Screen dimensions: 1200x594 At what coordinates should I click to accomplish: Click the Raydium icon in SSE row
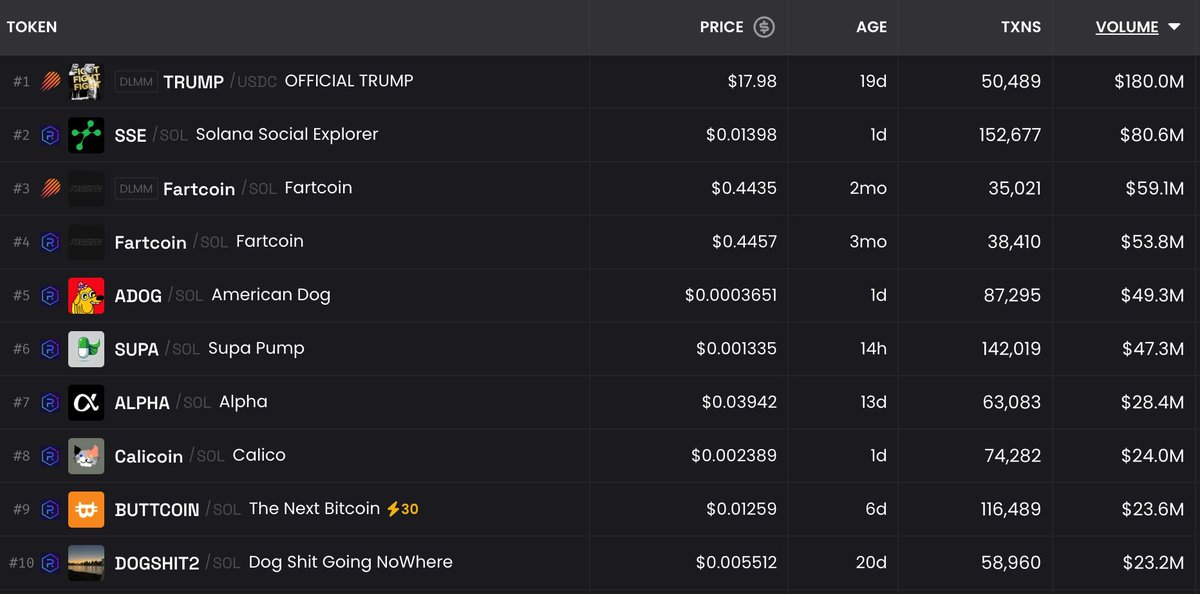(50, 135)
